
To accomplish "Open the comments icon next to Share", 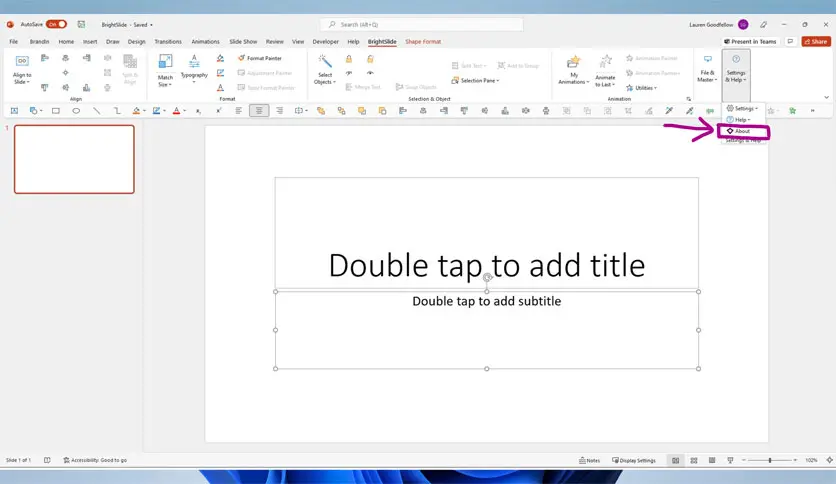I will point(790,42).
